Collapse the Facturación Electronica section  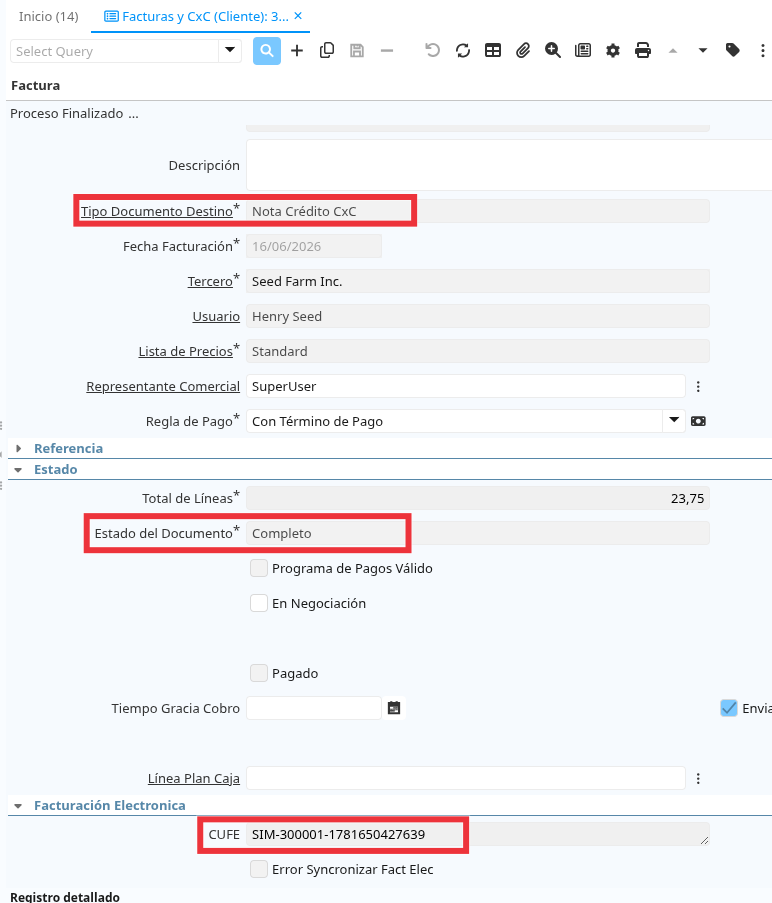[18, 806]
